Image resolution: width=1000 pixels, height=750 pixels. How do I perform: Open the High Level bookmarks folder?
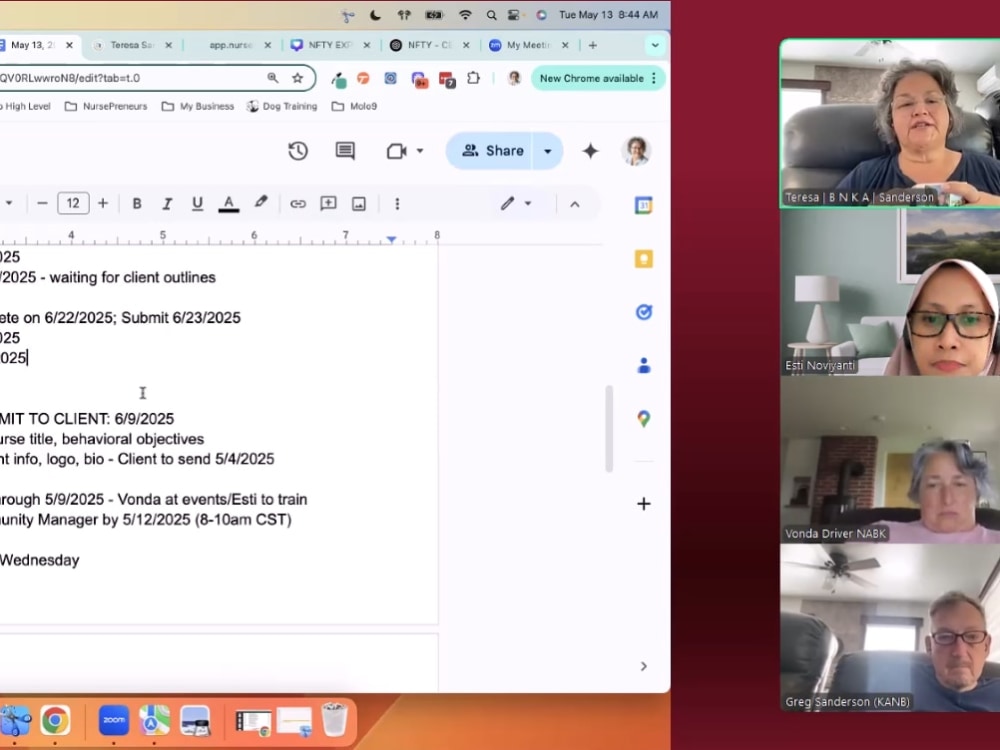click(x=26, y=107)
